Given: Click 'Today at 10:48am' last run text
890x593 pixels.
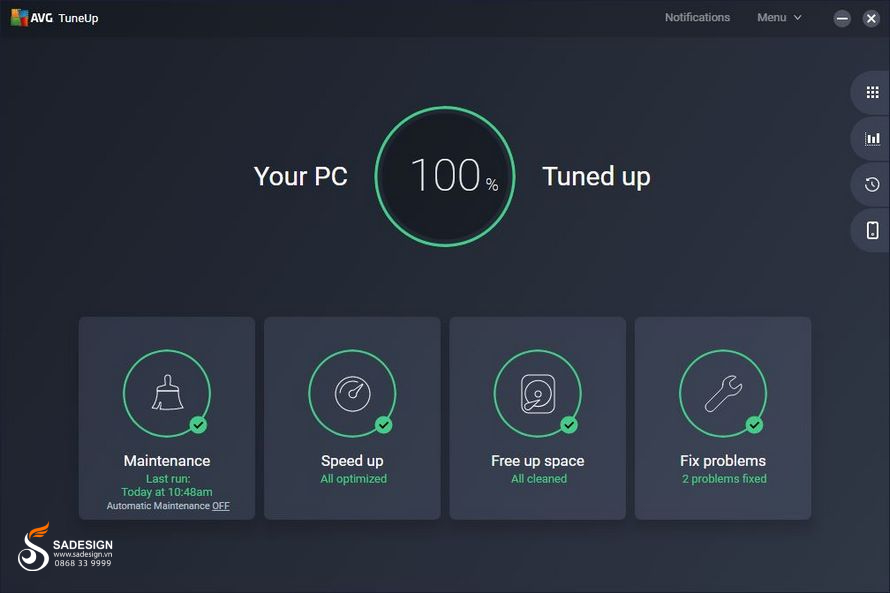Looking at the screenshot, I should (167, 492).
